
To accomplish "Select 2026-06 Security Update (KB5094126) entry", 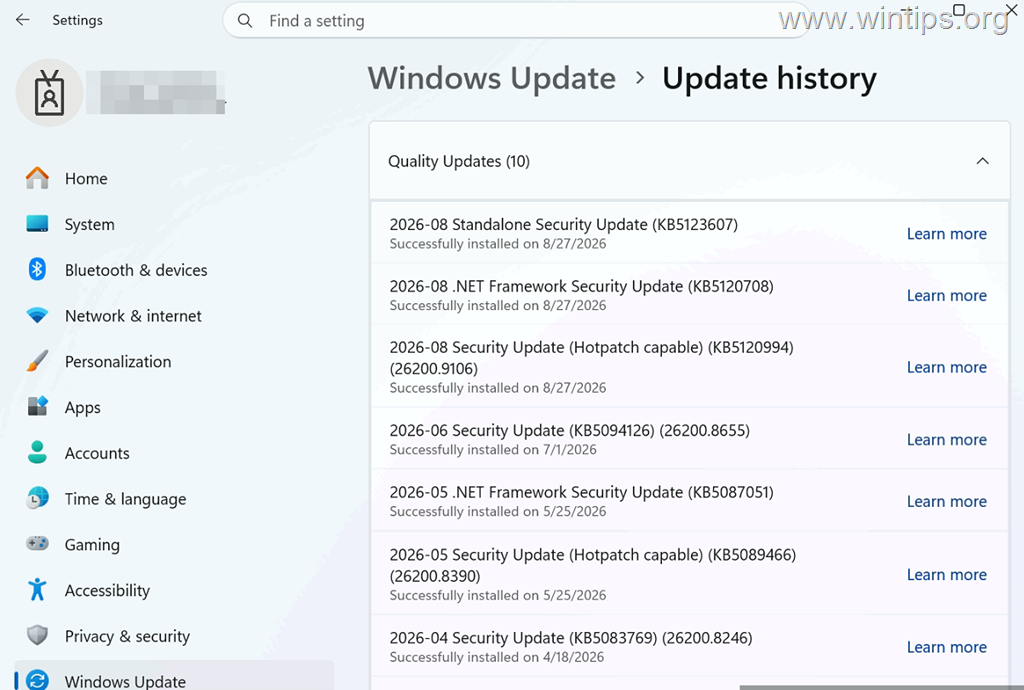I will [690, 439].
